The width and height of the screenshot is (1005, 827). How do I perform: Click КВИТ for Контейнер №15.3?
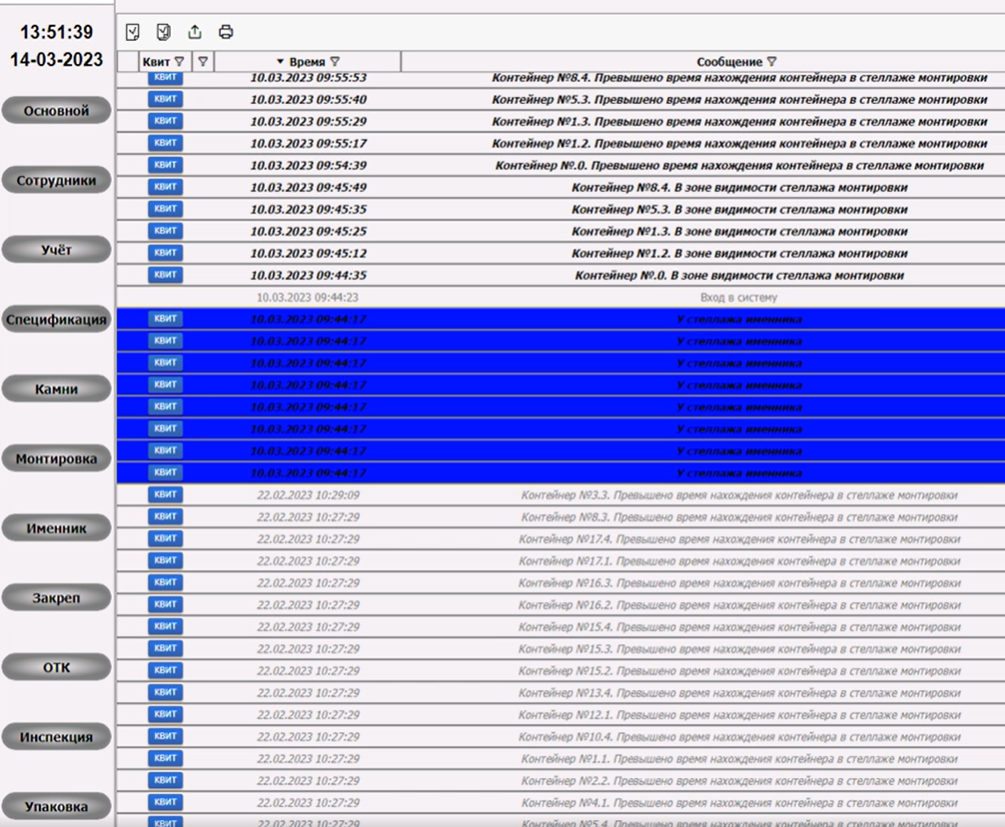click(x=165, y=648)
